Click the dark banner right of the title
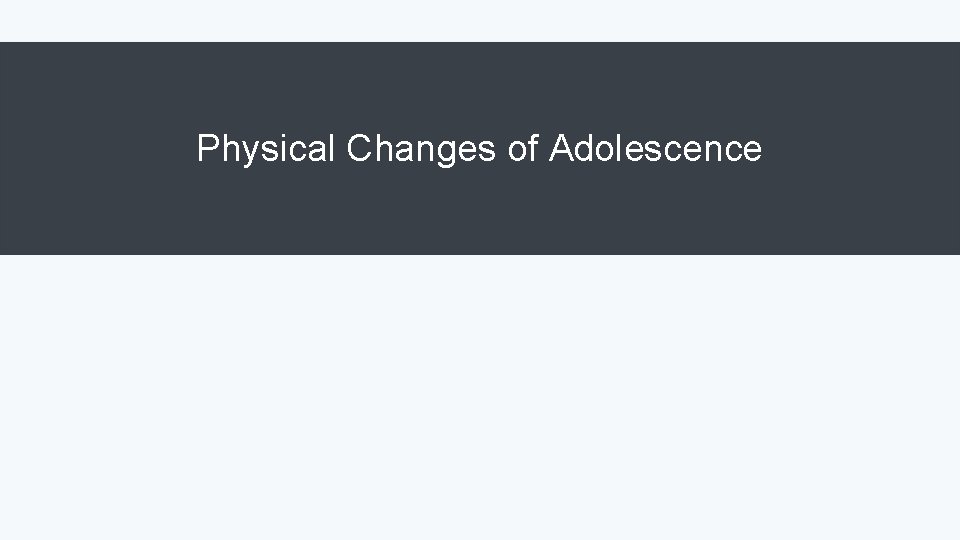Image resolution: width=960 pixels, height=540 pixels. (860, 149)
